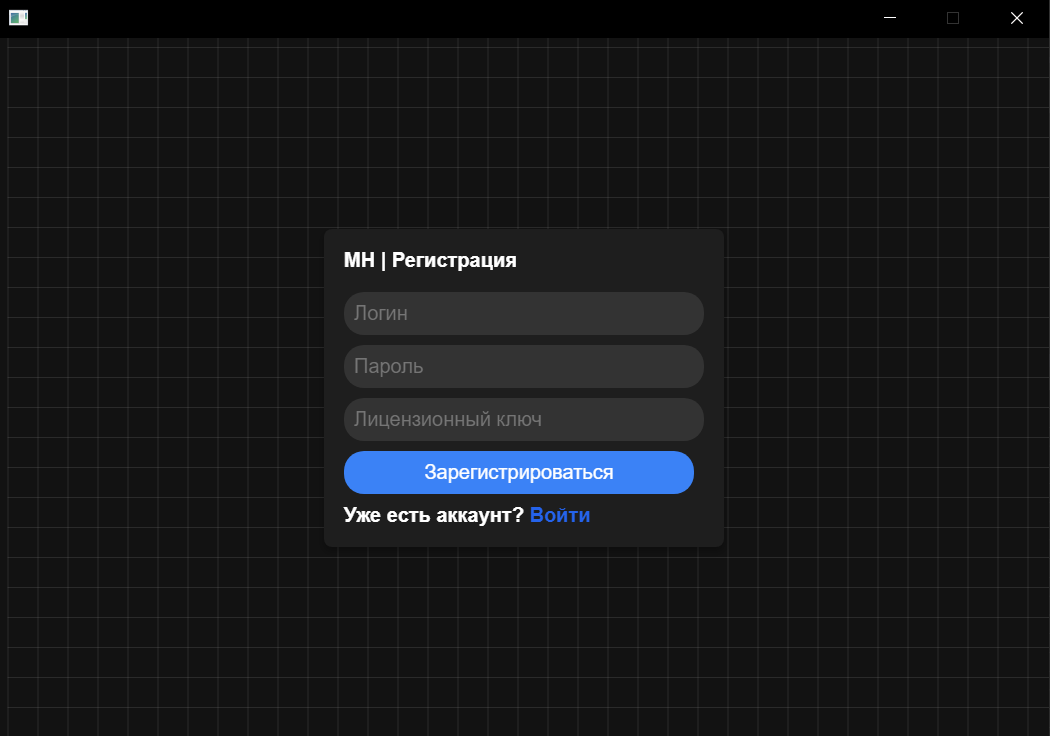Click the "Уже есть аккаунт?" text
Image resolution: width=1050 pixels, height=736 pixels.
(433, 515)
